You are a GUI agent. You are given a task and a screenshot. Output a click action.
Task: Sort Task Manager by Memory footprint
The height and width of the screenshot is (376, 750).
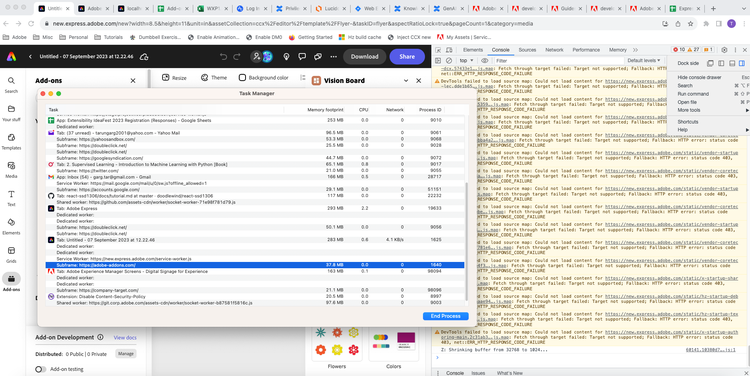pos(325,110)
